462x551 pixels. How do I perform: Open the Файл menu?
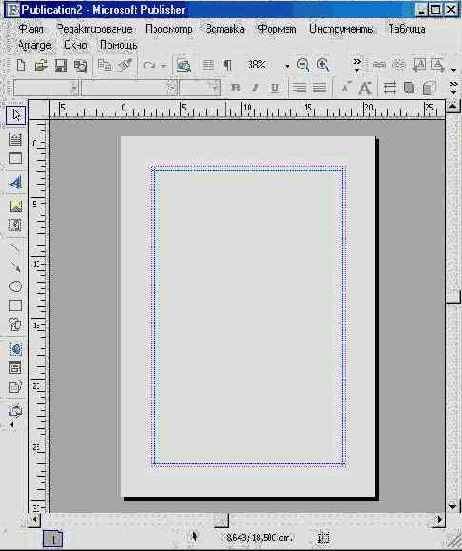31,29
